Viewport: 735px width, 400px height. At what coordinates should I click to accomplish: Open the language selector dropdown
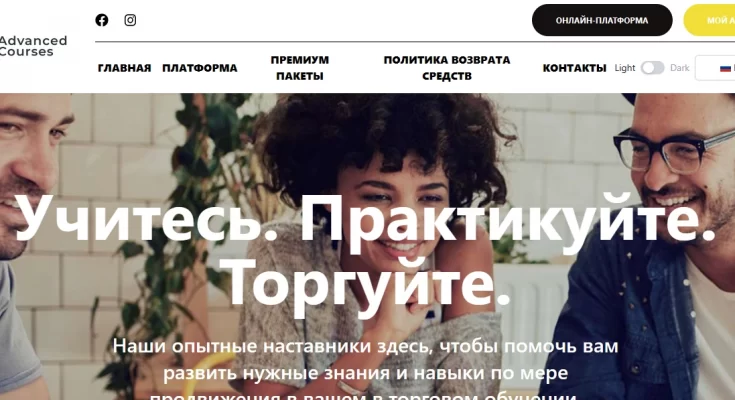coord(715,68)
